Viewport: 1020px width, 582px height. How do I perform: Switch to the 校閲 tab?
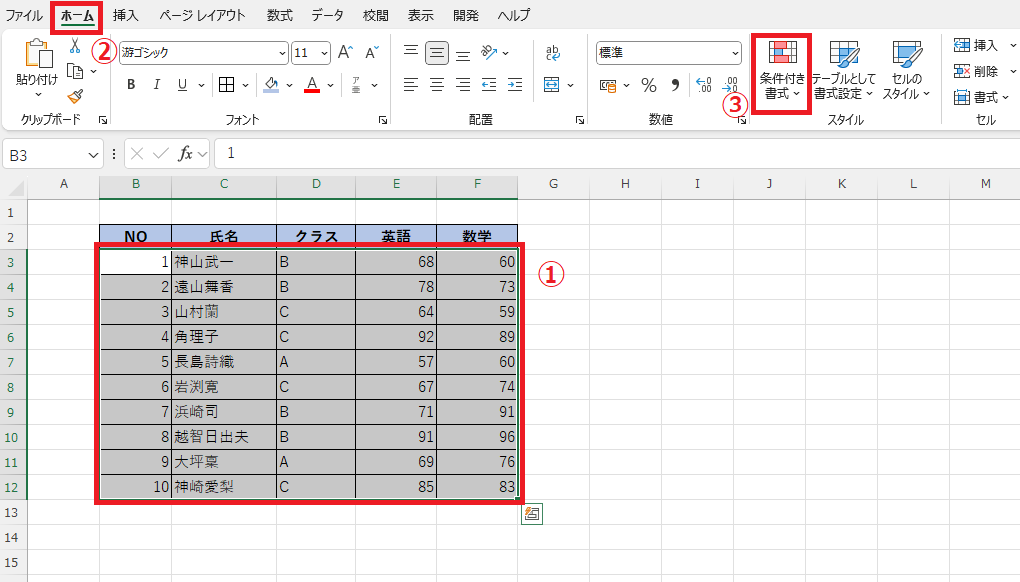[x=375, y=15]
